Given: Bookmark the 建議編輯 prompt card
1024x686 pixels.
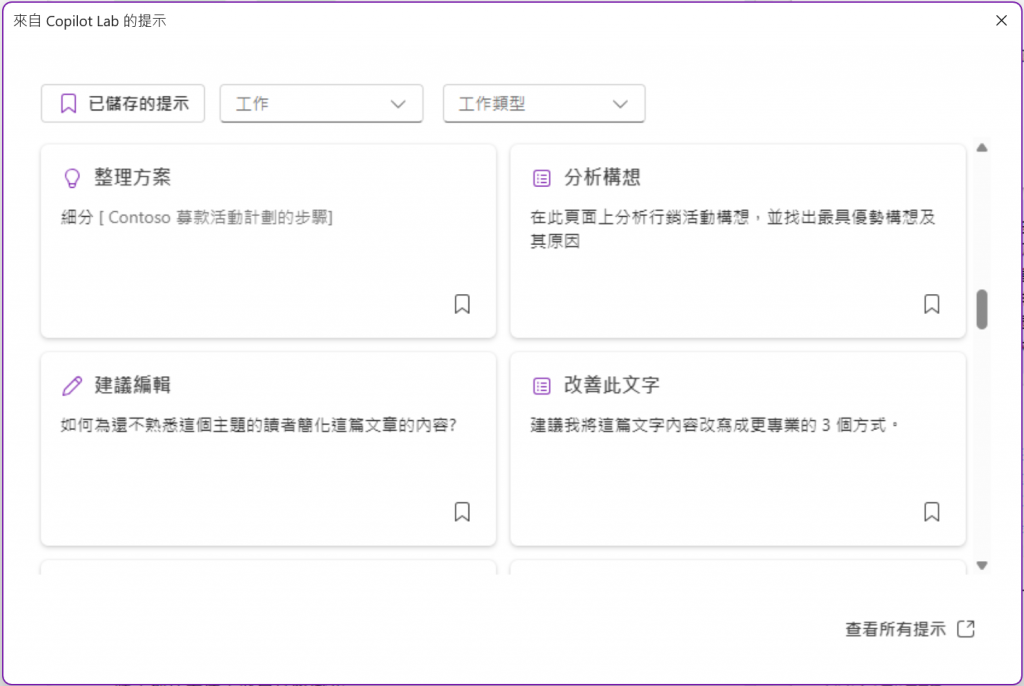Looking at the screenshot, I should (462, 512).
